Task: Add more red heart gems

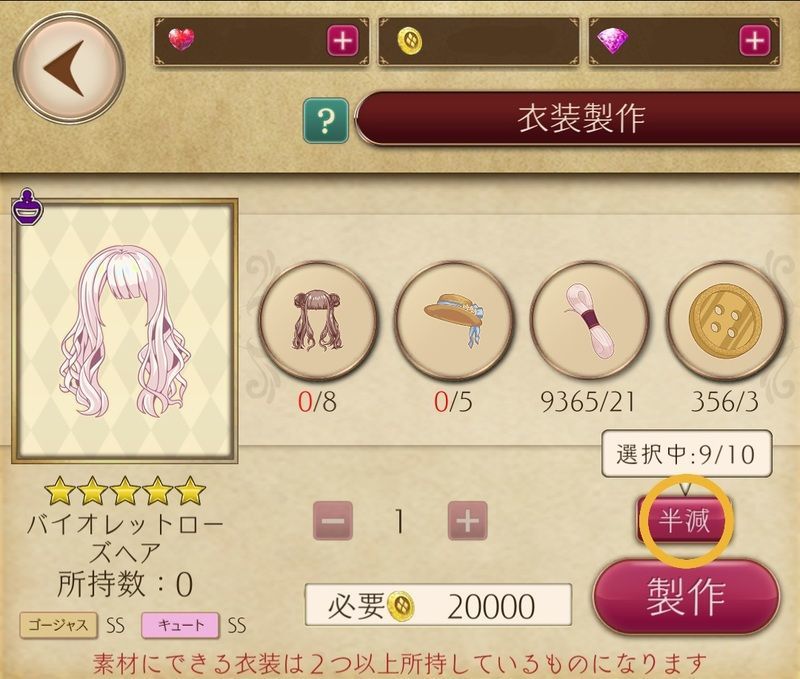Action: (x=343, y=40)
